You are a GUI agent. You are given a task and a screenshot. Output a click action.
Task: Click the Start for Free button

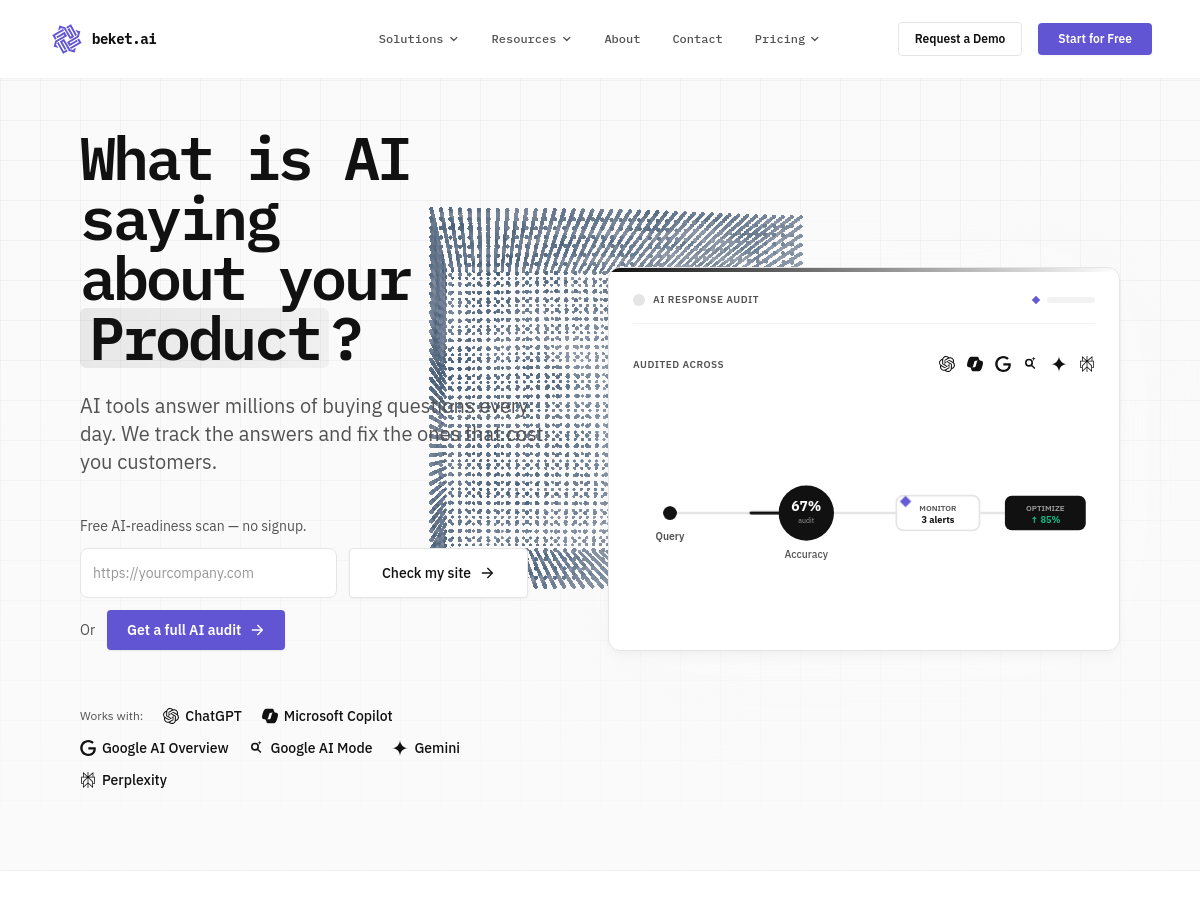[x=1095, y=39]
